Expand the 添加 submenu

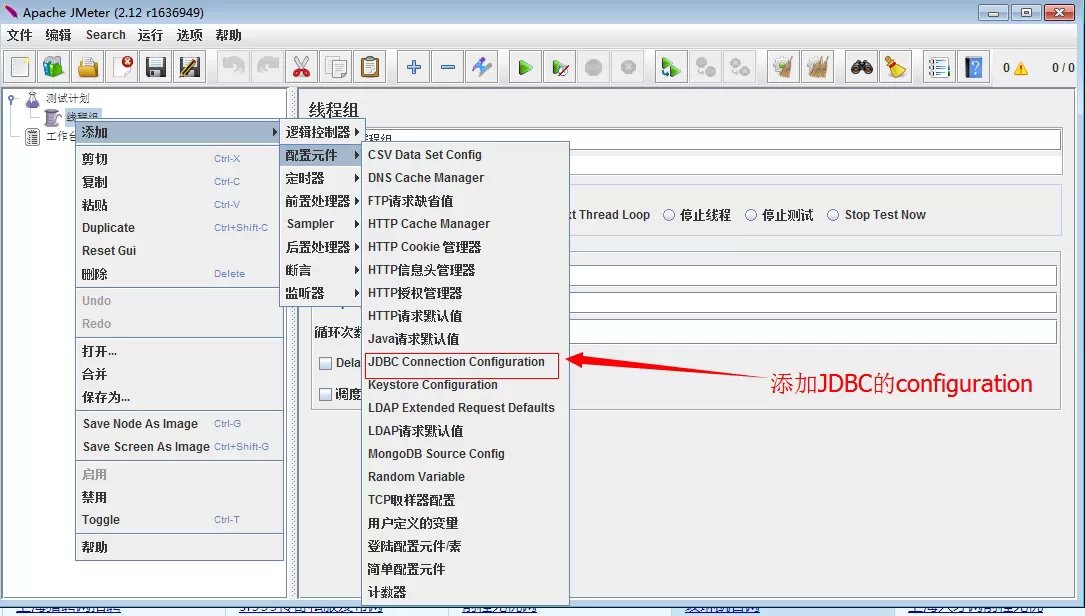pos(177,132)
